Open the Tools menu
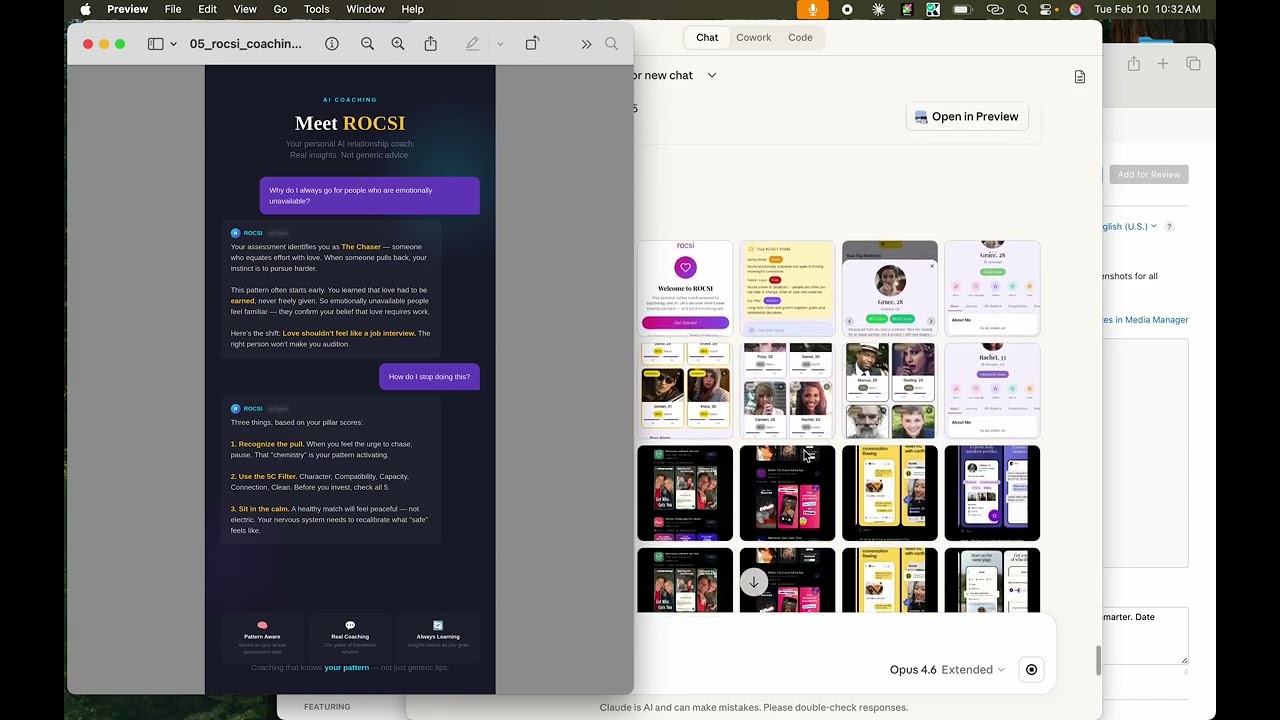 [317, 9]
